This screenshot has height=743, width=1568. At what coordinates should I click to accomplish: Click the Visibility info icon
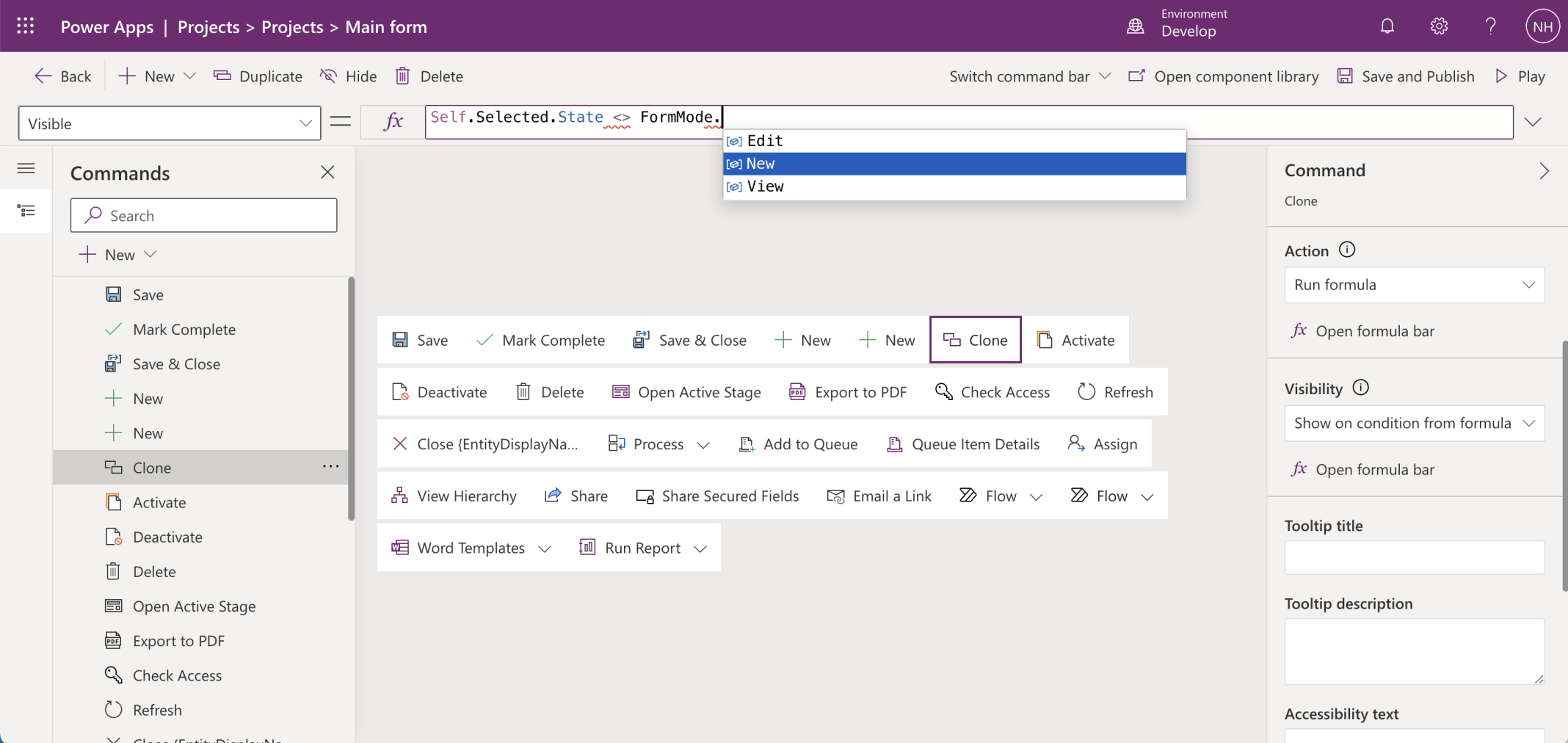click(x=1360, y=388)
